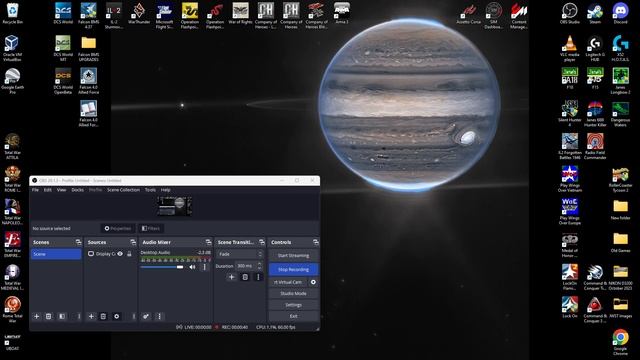This screenshot has height=360, width=640.
Task: Open the File menu in OBS
Action: (36, 190)
